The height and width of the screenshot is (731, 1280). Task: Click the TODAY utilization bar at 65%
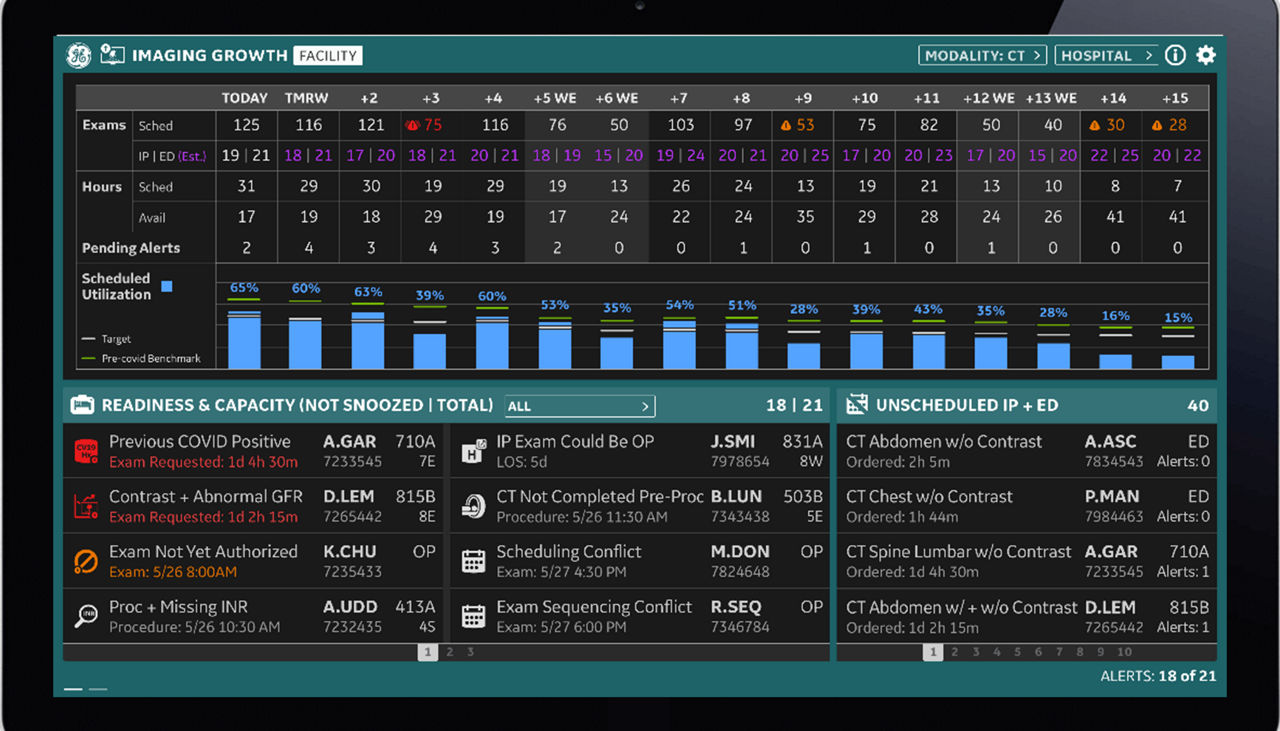[x=245, y=342]
